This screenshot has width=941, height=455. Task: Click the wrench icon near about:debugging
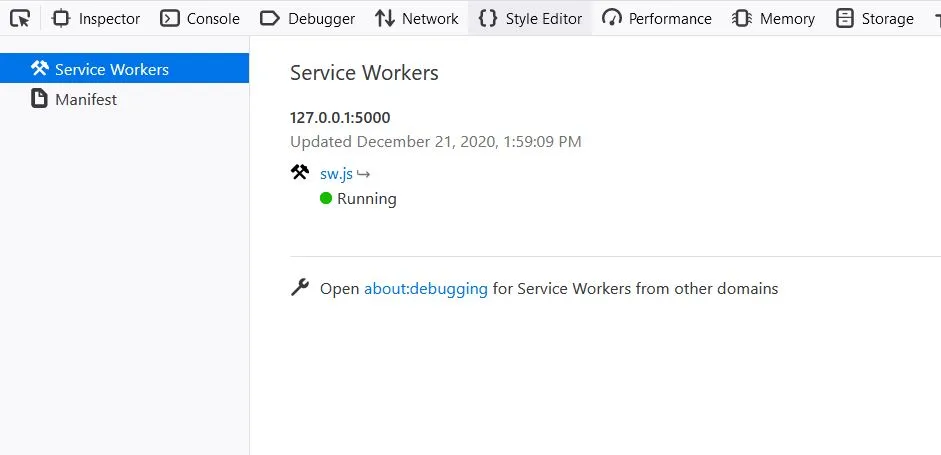click(x=300, y=288)
